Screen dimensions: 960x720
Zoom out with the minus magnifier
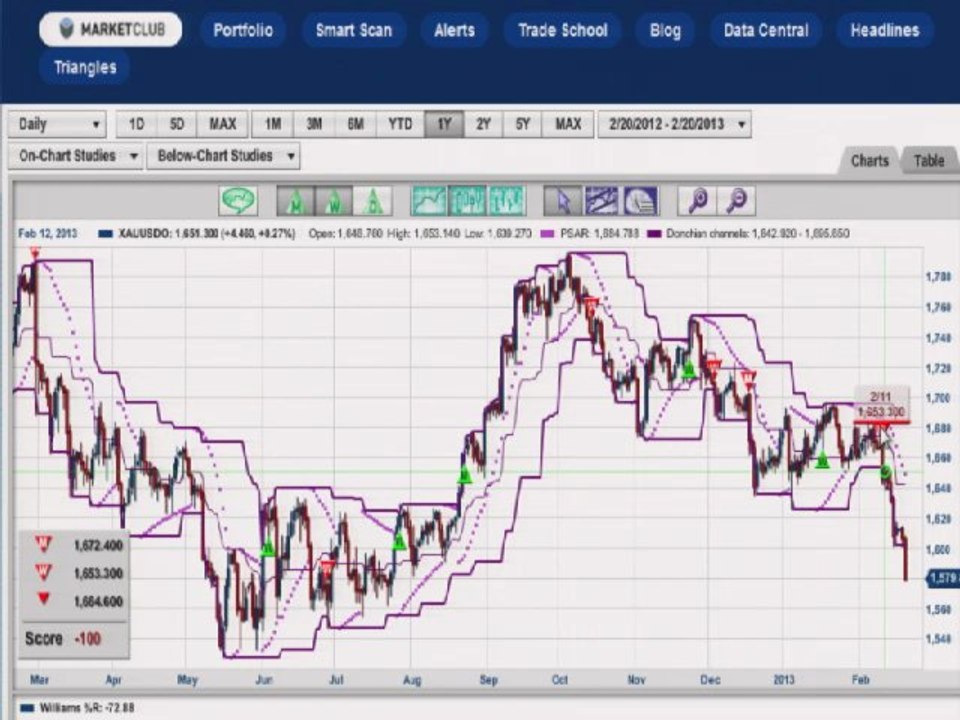(737, 201)
